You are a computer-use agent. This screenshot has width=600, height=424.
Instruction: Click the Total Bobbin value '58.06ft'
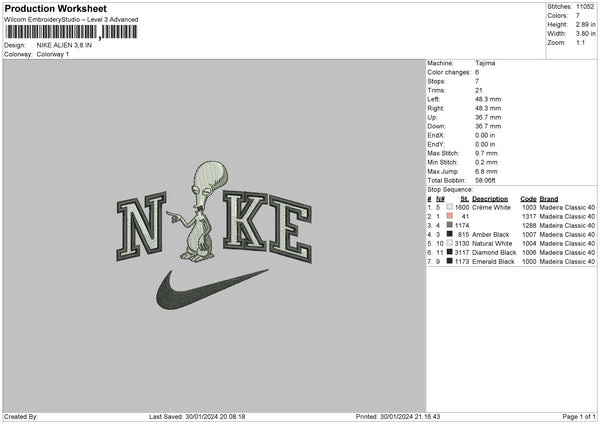click(x=485, y=181)
